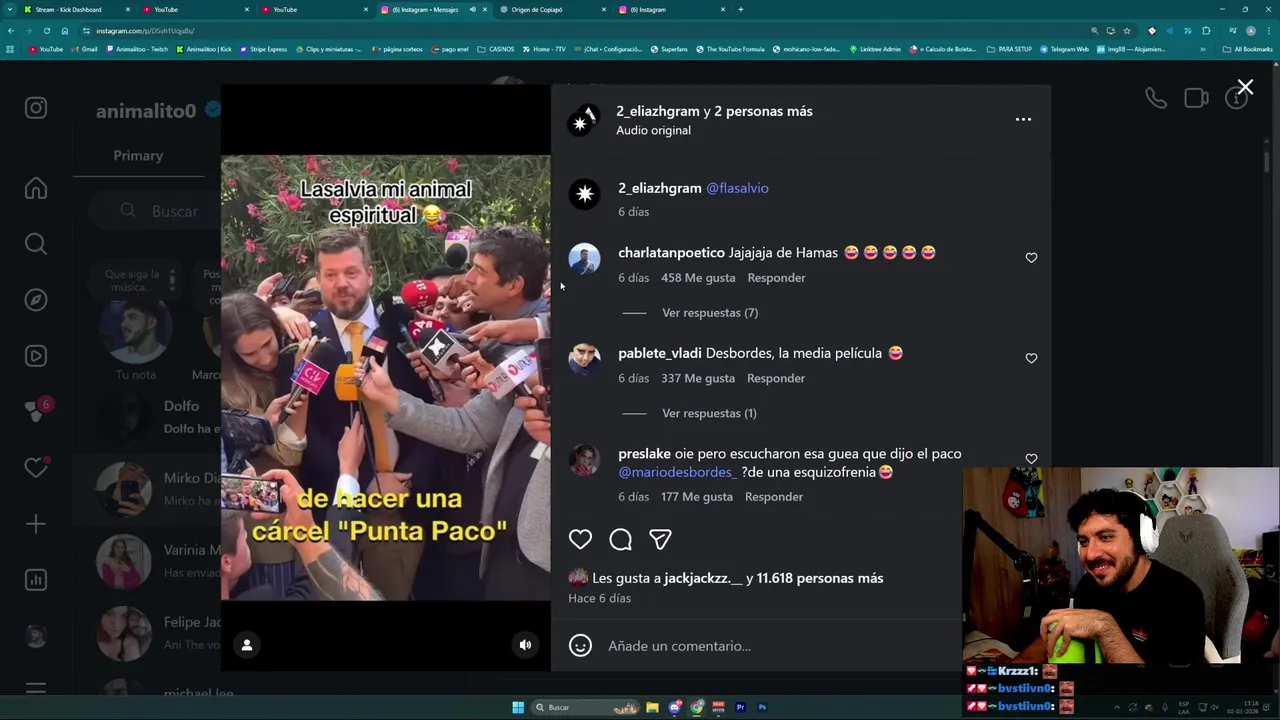Open Photoshop from the taskbar
The height and width of the screenshot is (720, 1280).
click(762, 707)
